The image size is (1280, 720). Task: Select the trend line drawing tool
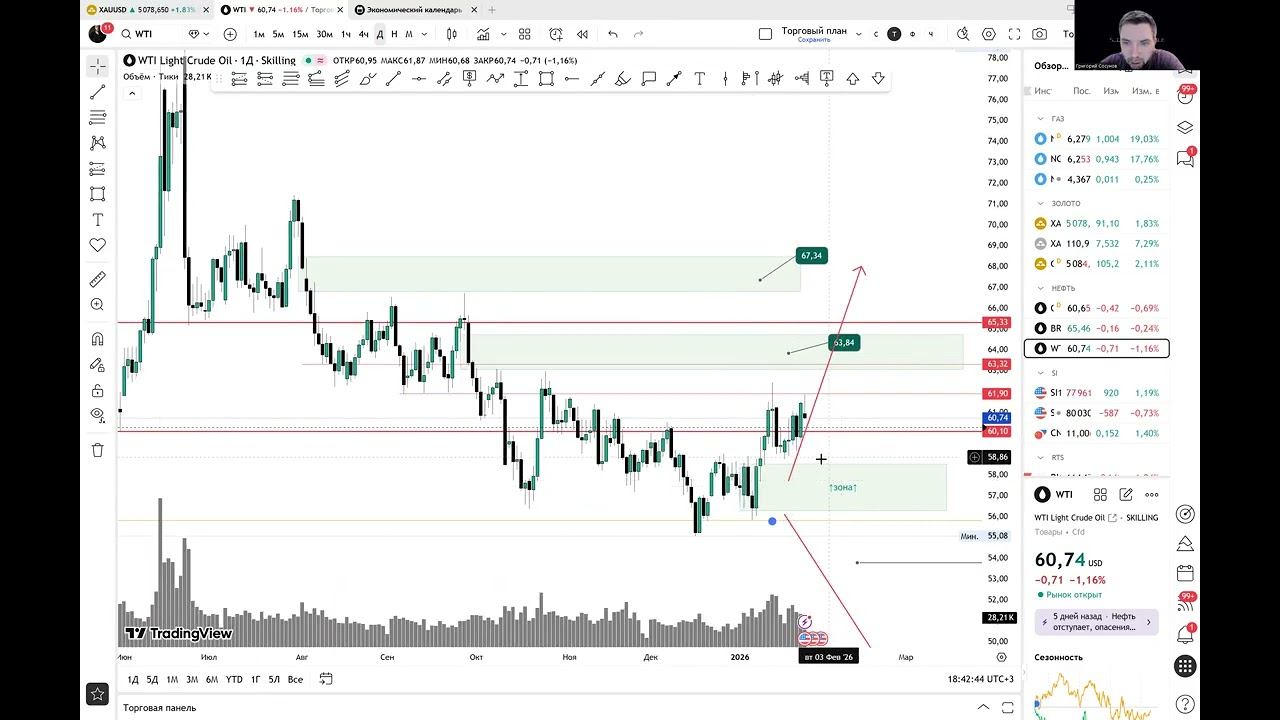[x=97, y=92]
